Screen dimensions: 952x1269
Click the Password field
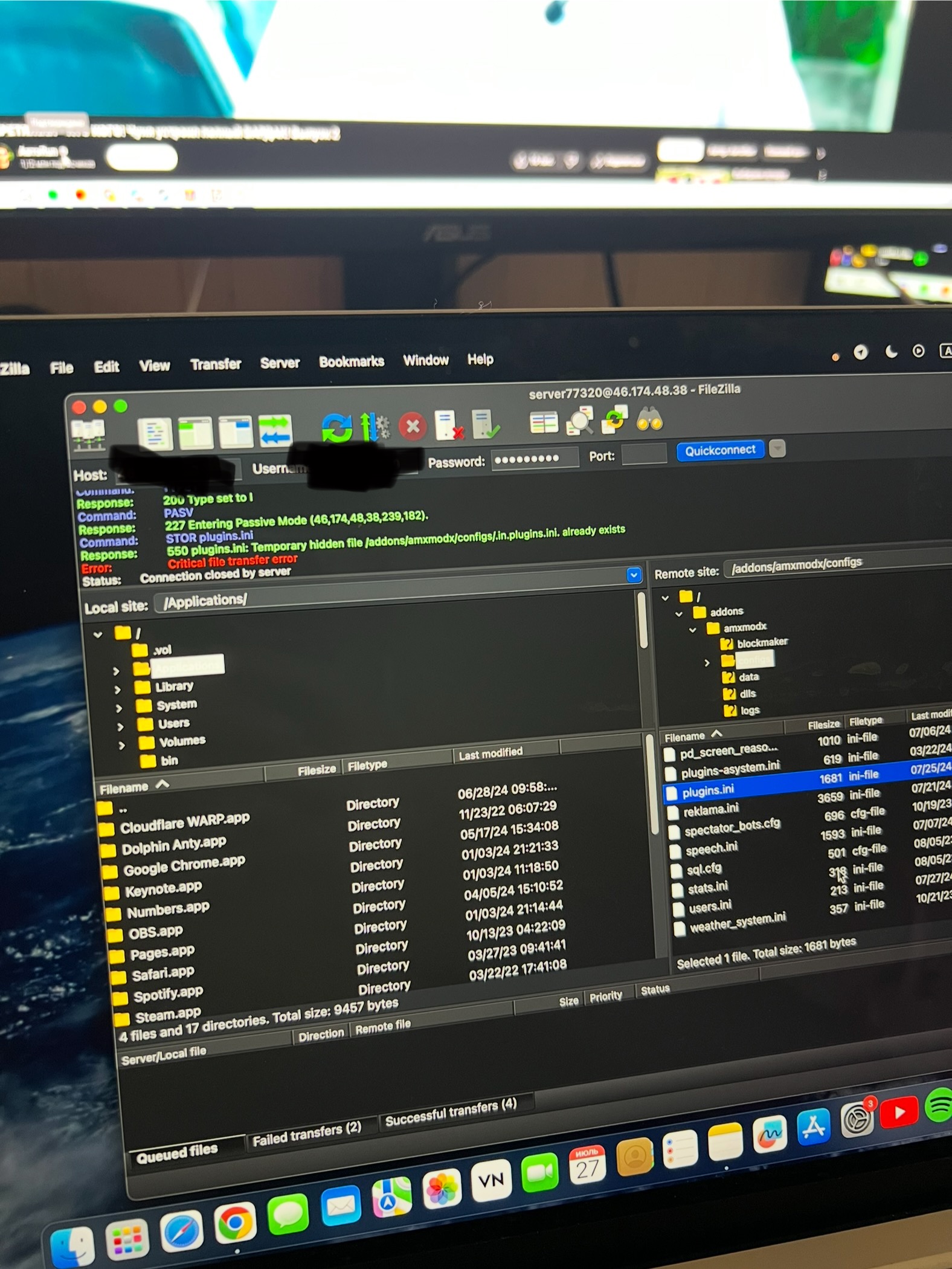point(534,459)
